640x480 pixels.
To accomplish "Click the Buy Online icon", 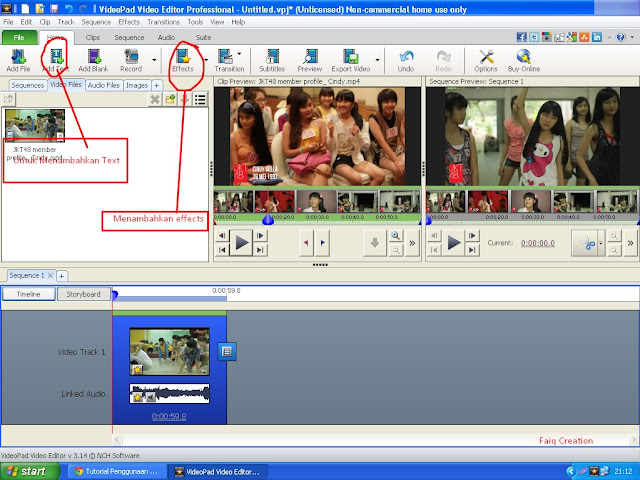I will pyautogui.click(x=524, y=60).
